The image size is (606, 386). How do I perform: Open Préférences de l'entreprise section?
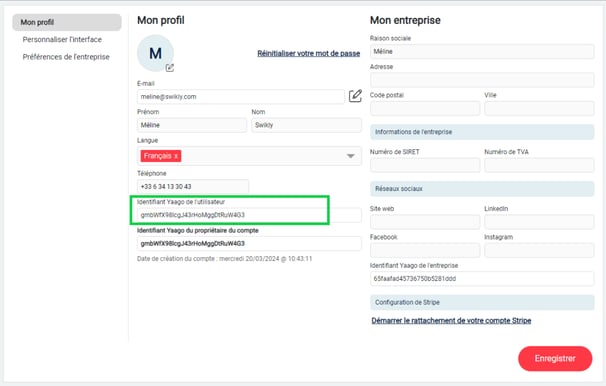66,57
